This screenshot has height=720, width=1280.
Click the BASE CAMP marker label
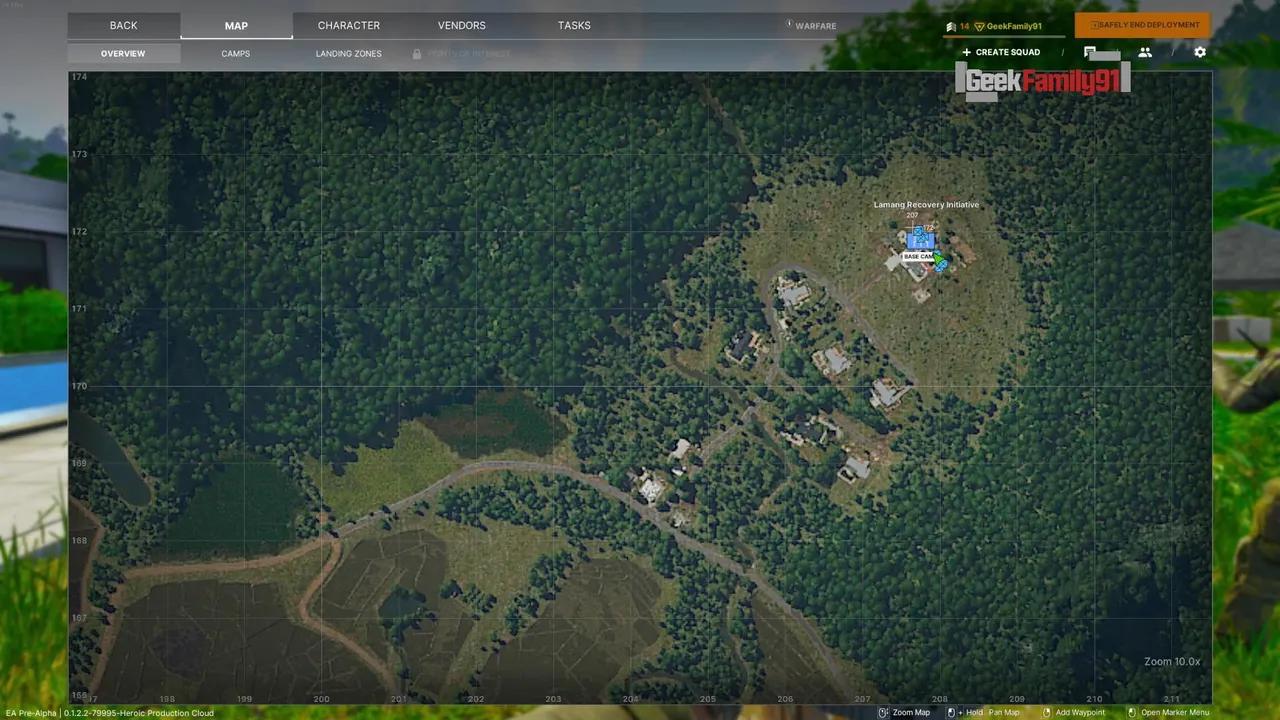[918, 257]
